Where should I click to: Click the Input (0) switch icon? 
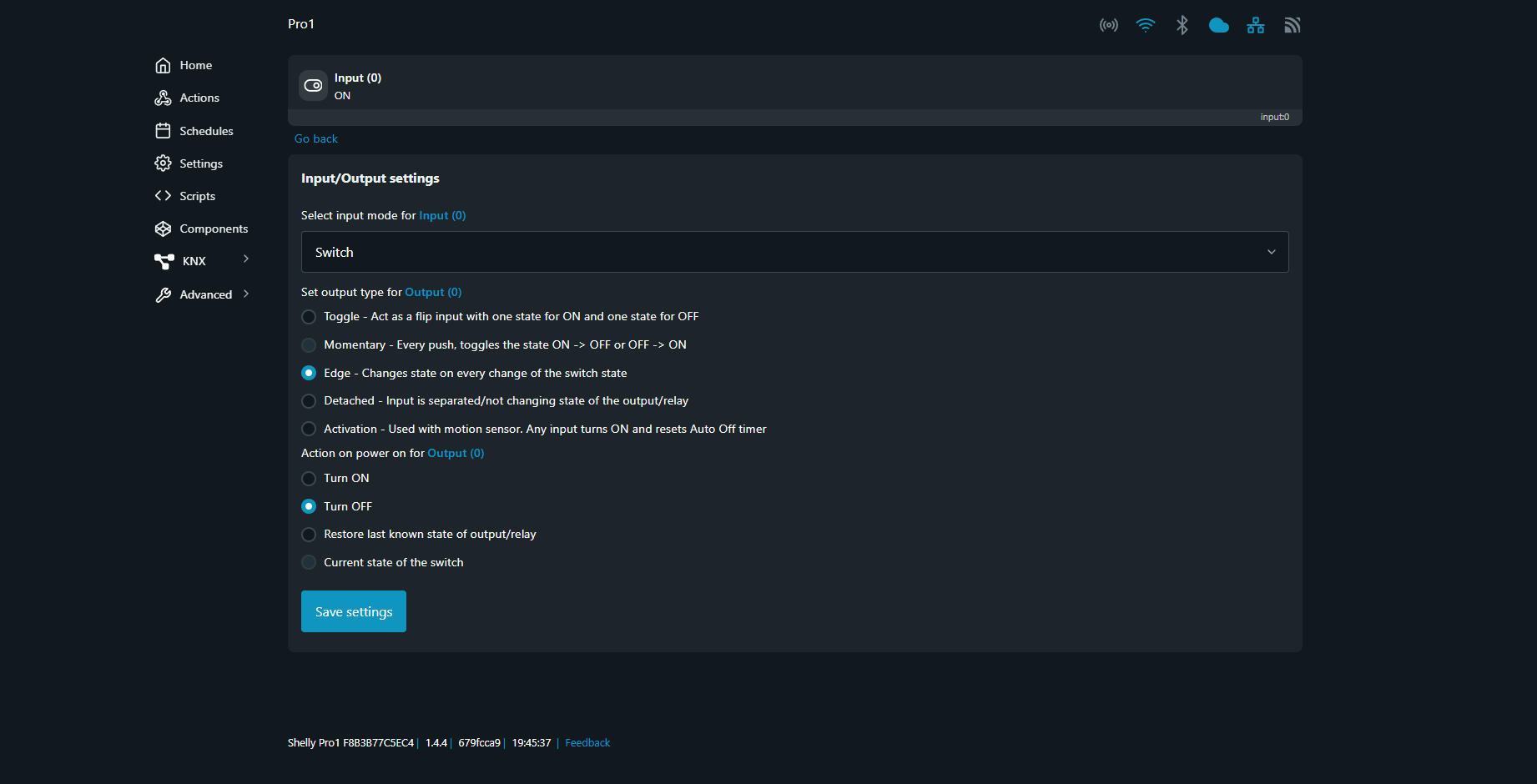(x=313, y=85)
